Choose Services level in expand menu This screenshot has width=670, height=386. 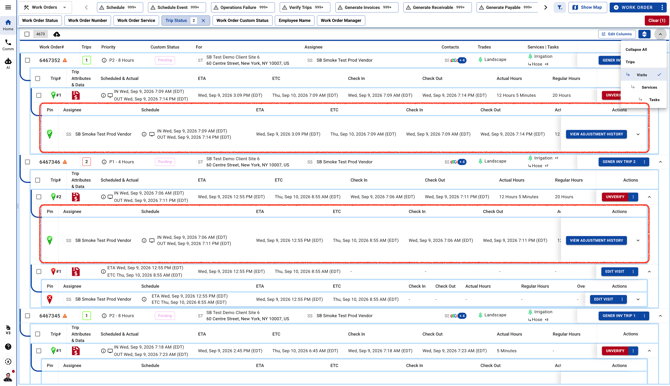(x=643, y=87)
